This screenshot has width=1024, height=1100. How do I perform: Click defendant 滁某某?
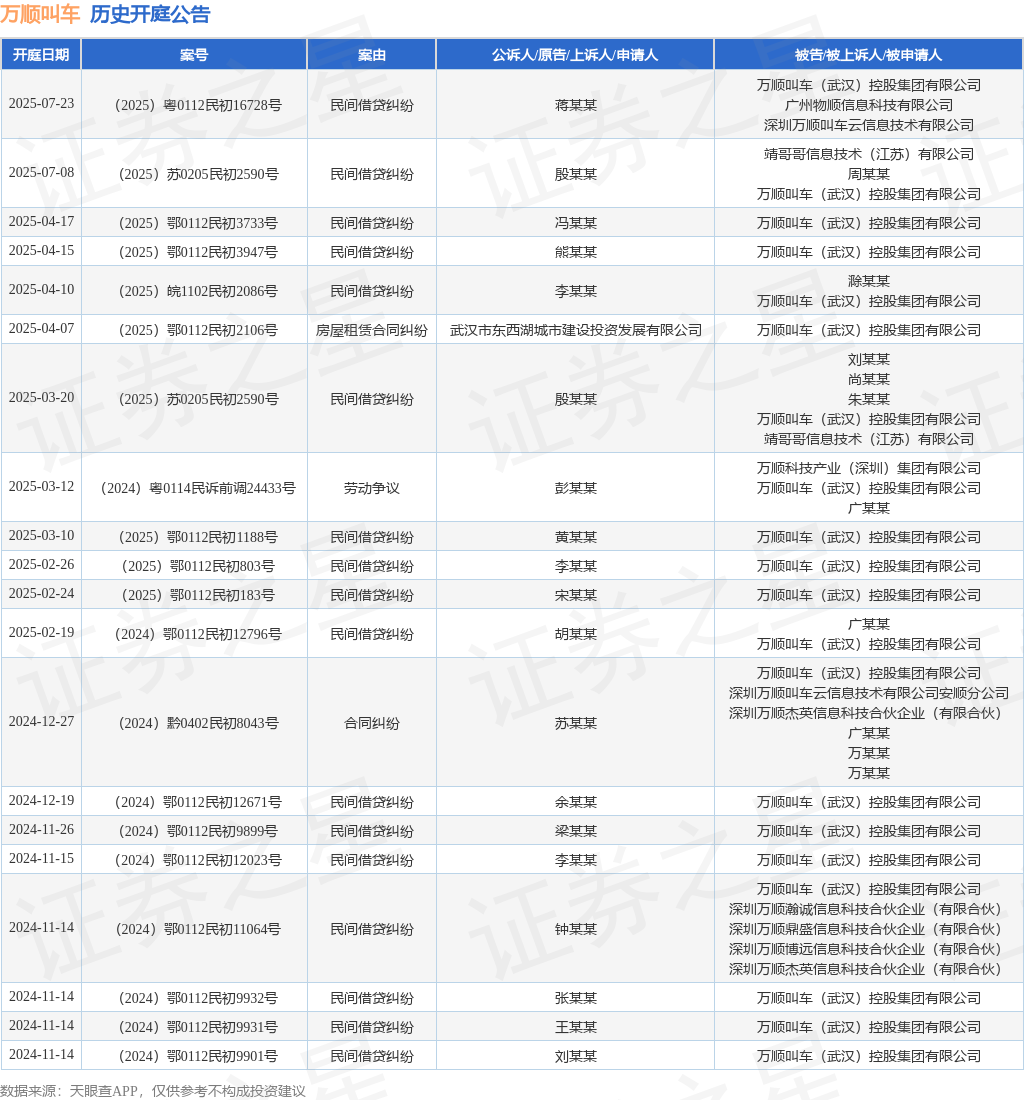point(869,281)
